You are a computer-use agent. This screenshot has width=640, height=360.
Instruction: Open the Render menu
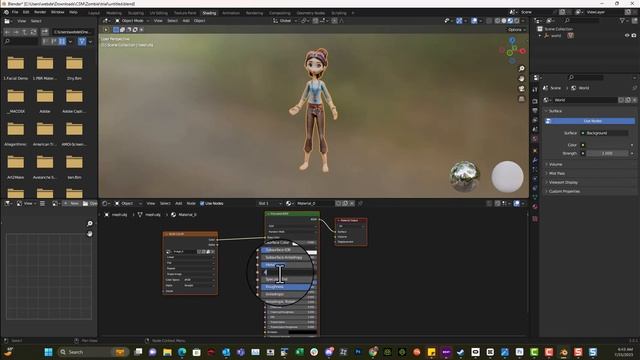[x=40, y=12]
